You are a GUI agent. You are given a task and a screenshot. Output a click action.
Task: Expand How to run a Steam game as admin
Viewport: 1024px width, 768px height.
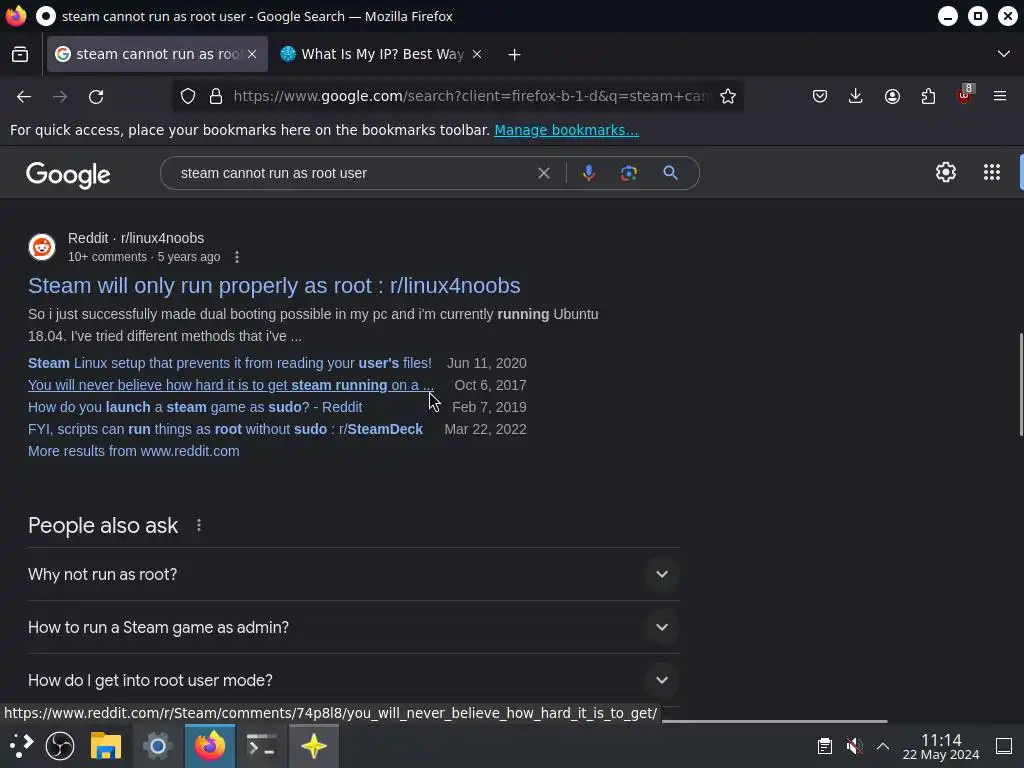[x=354, y=628]
